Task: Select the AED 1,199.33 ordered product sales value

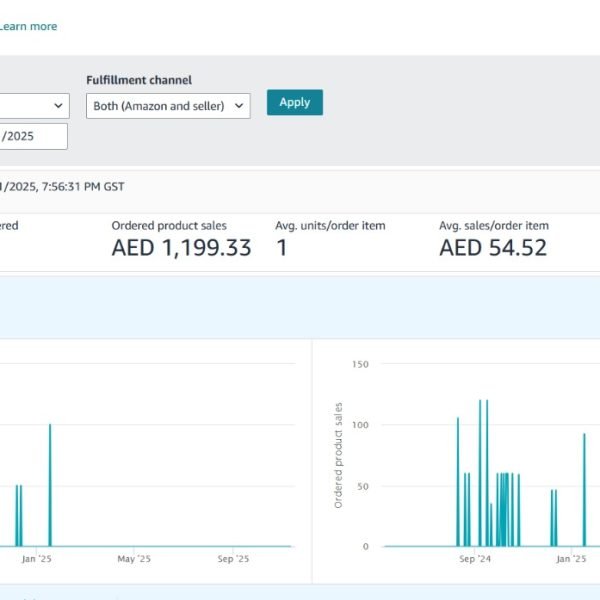Action: pos(181,248)
